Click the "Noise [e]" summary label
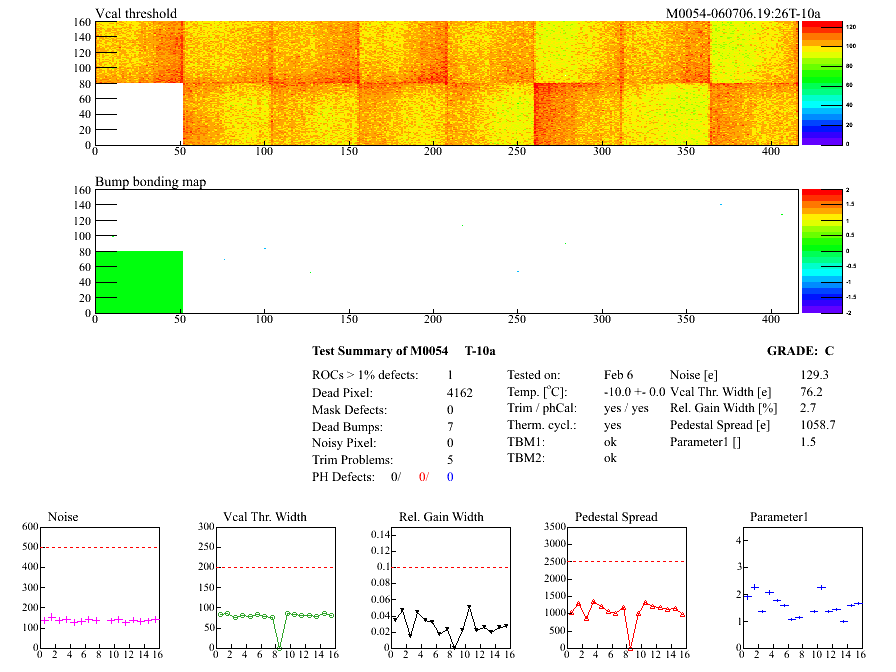Screen dimensions: 896x672 694,375
